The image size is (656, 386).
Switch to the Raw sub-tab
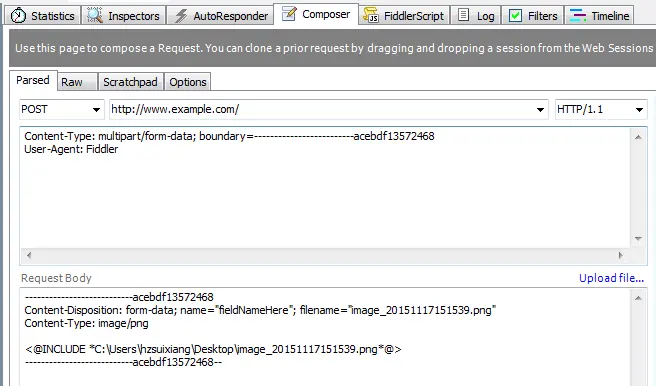point(77,82)
